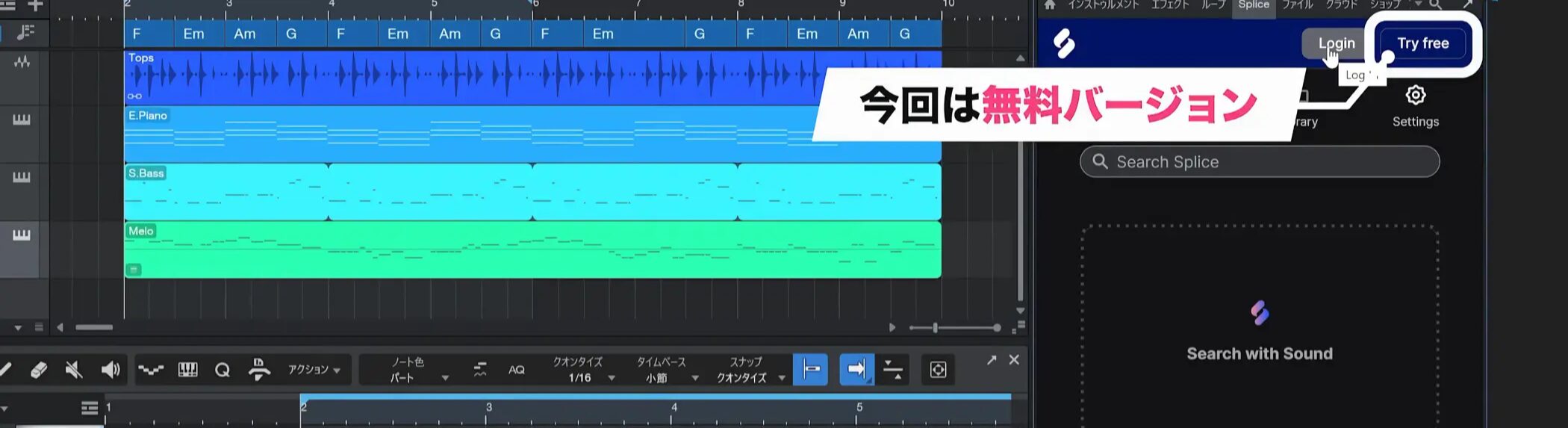Click the Q quantize icon
The height and width of the screenshot is (428, 1568).
click(x=223, y=370)
